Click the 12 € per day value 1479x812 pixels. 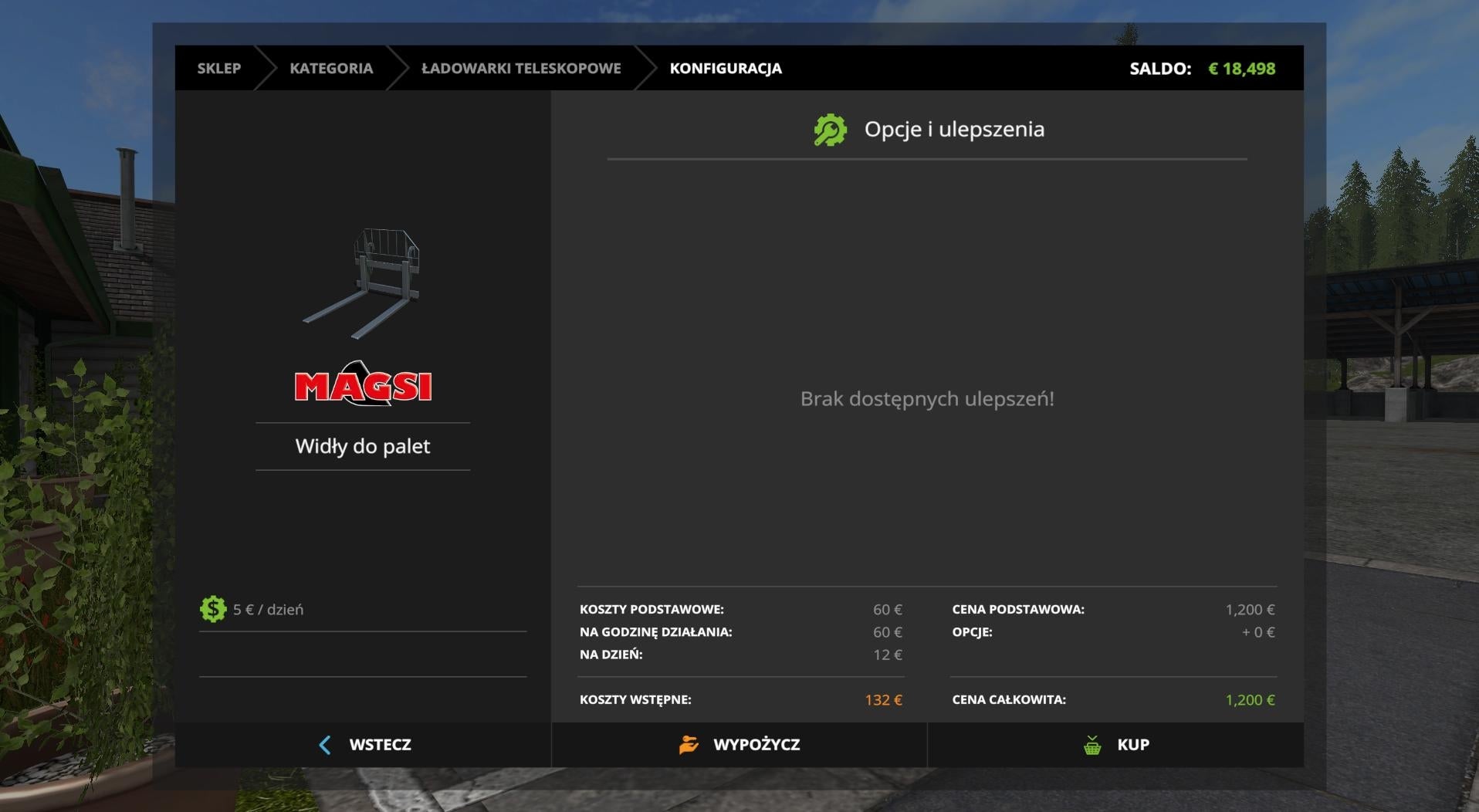click(x=888, y=655)
